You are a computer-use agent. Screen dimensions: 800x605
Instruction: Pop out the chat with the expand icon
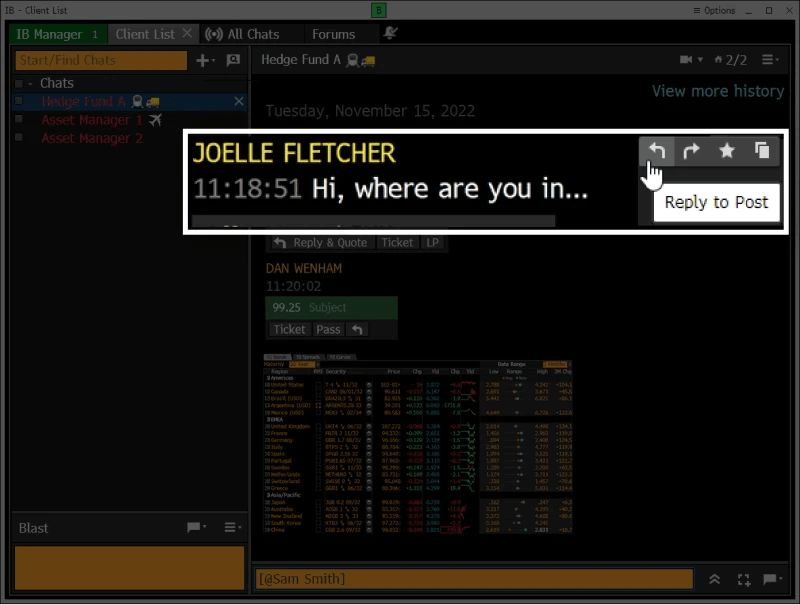[743, 579]
